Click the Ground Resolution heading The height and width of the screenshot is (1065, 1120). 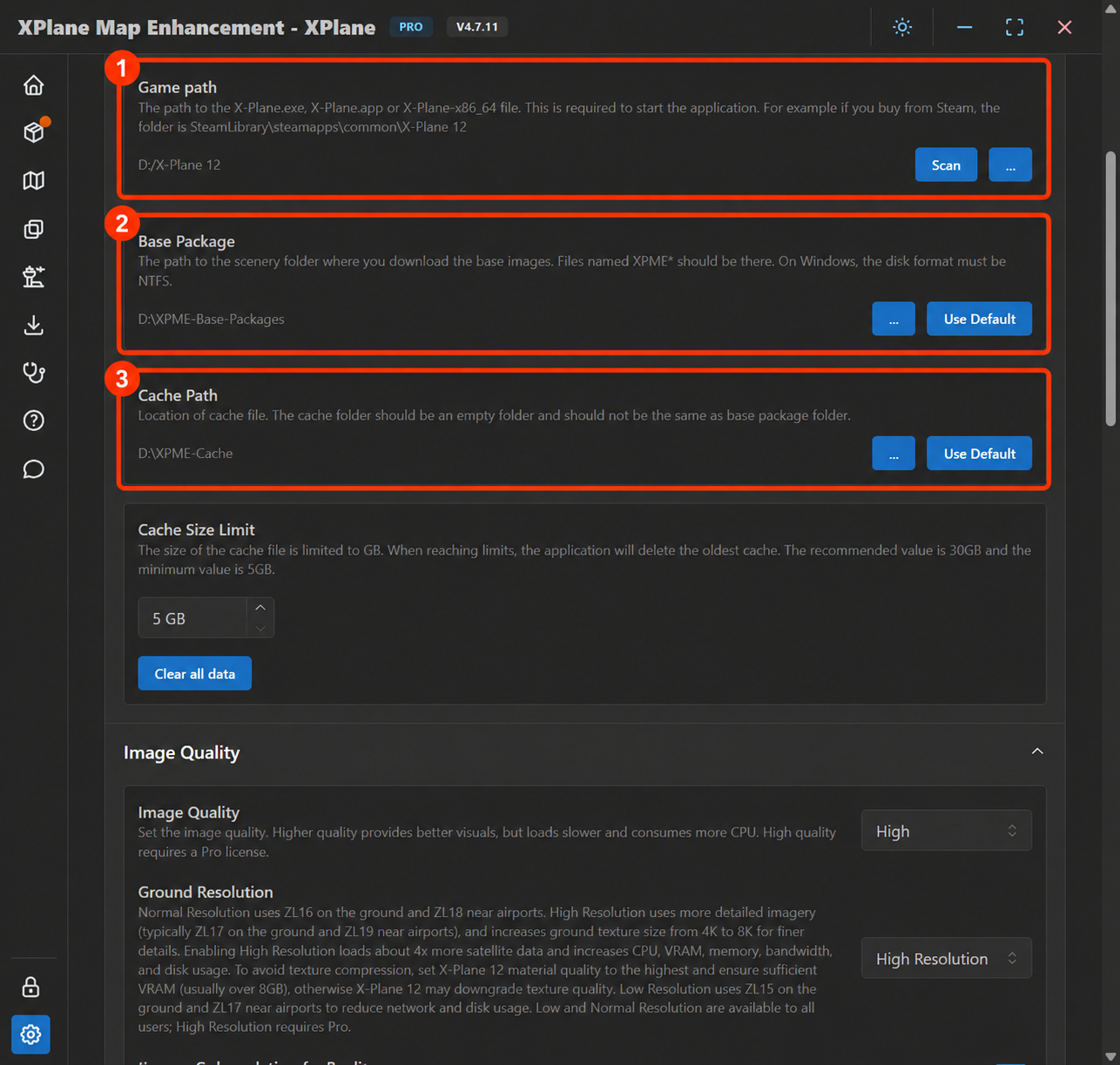coord(206,892)
